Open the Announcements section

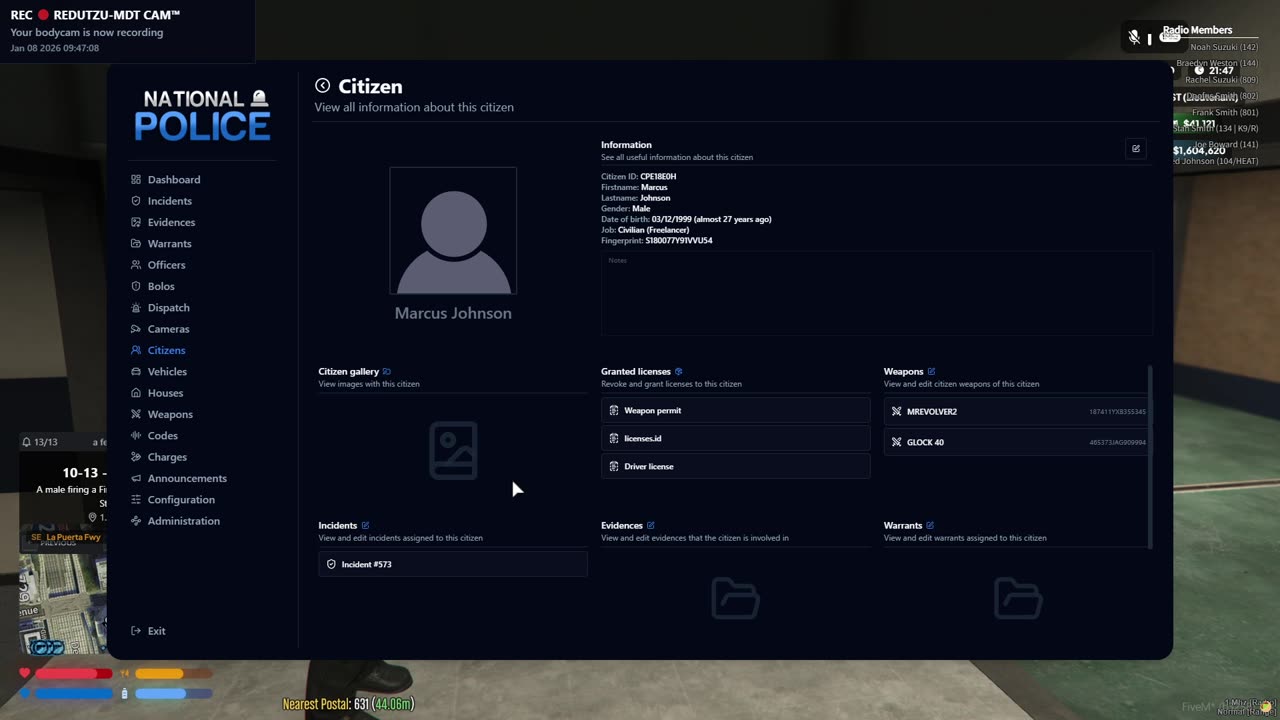[x=187, y=478]
